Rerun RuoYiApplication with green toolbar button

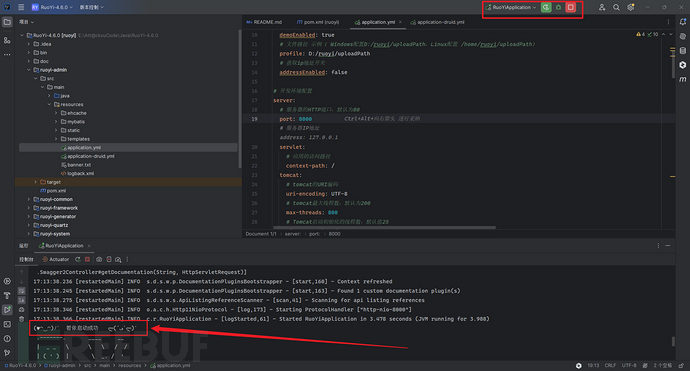coord(546,7)
